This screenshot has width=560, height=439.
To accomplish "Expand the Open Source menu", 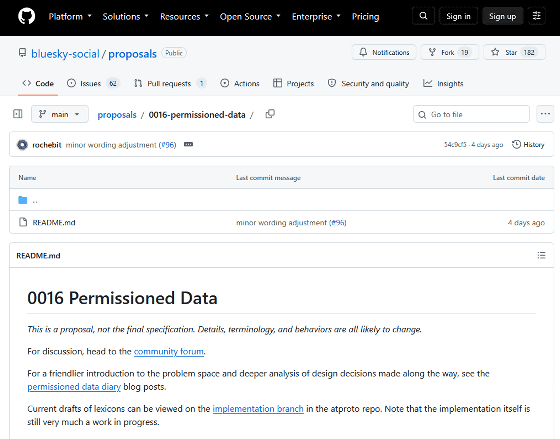I will [250, 16].
